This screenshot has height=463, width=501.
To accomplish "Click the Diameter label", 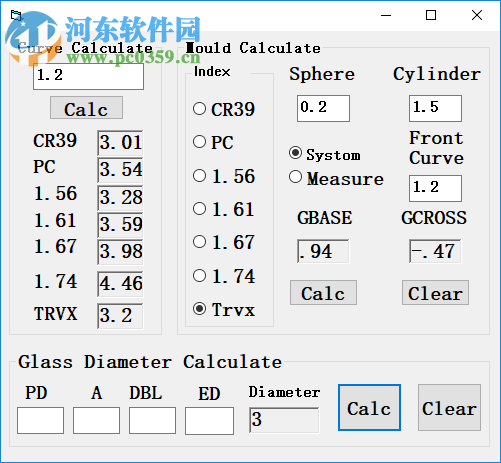I will pos(284,392).
